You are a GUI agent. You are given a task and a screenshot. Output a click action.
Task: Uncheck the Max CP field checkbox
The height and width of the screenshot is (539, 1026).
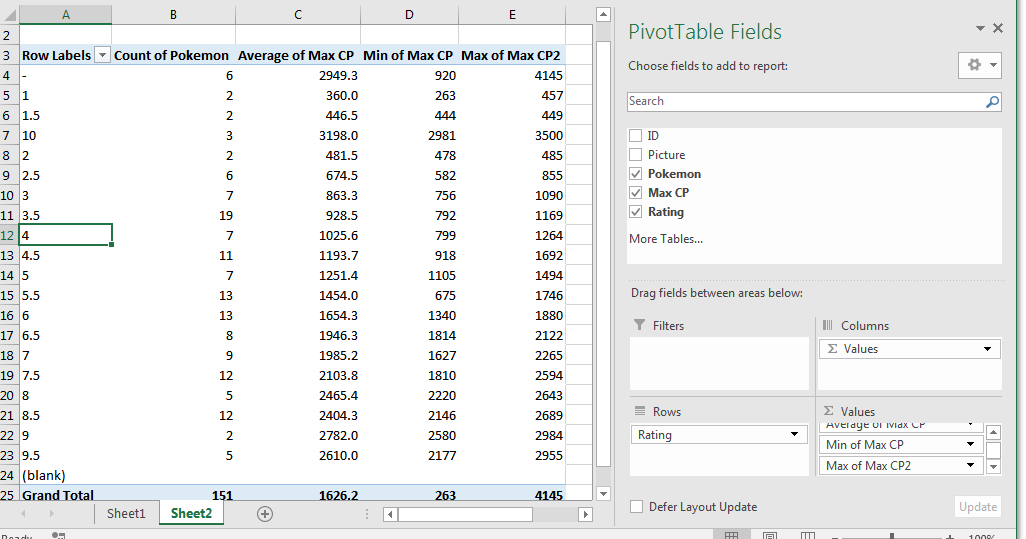point(635,192)
